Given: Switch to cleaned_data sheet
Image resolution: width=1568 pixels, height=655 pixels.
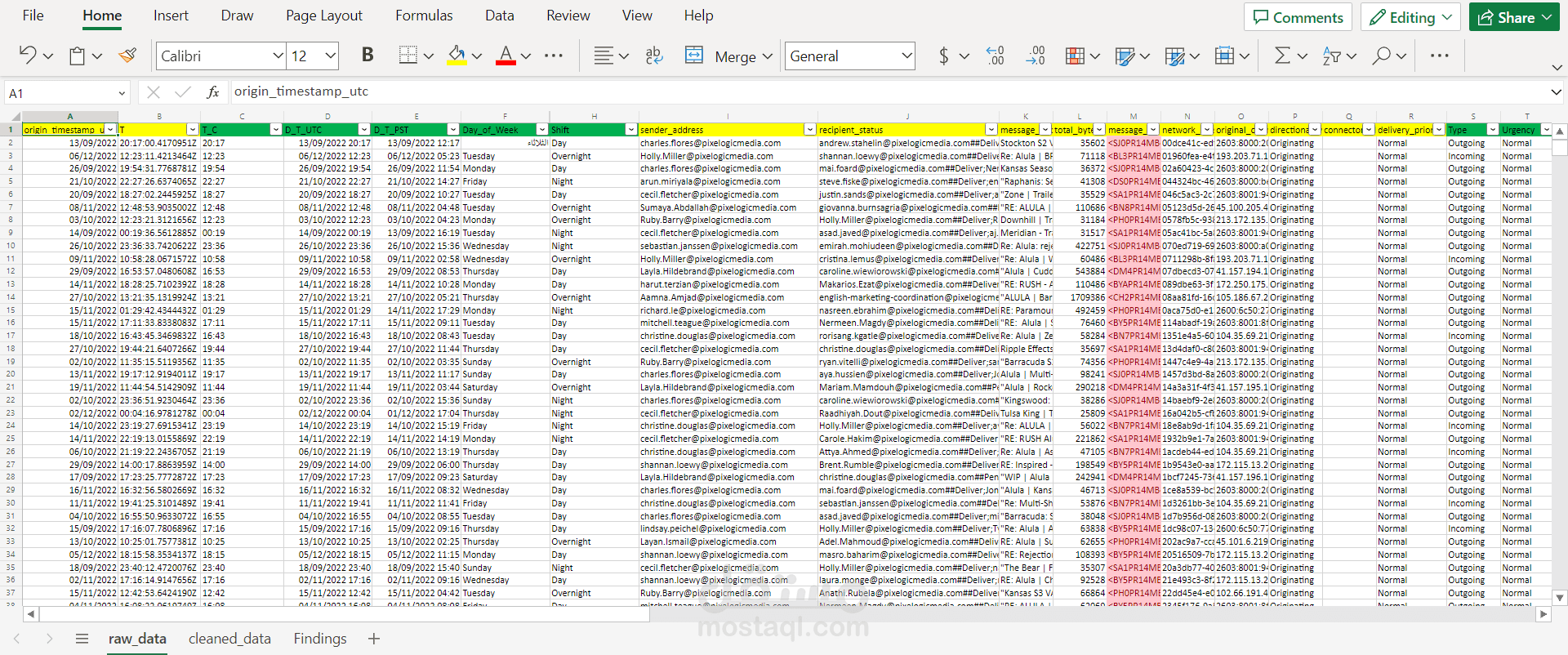Looking at the screenshot, I should click(229, 639).
